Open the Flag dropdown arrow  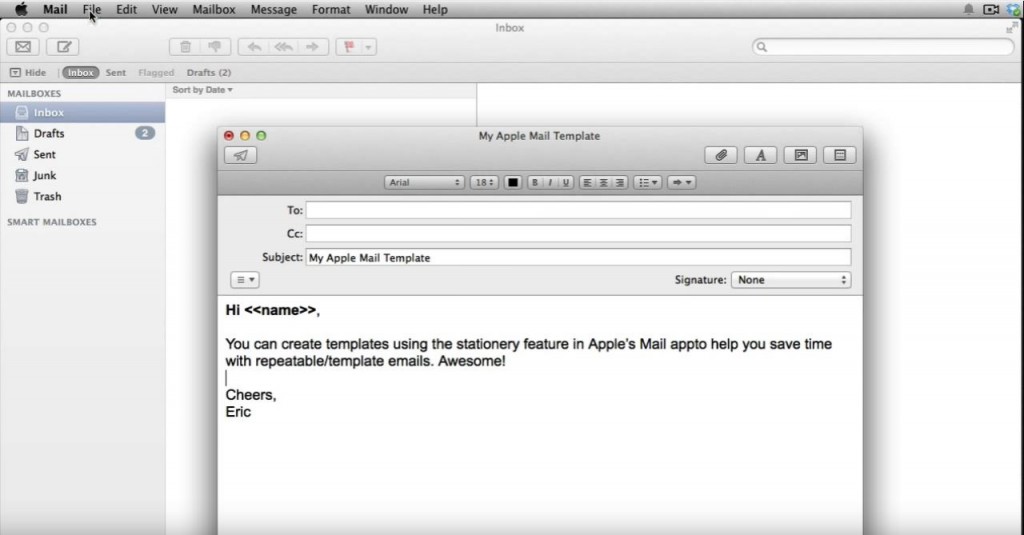[x=369, y=47]
